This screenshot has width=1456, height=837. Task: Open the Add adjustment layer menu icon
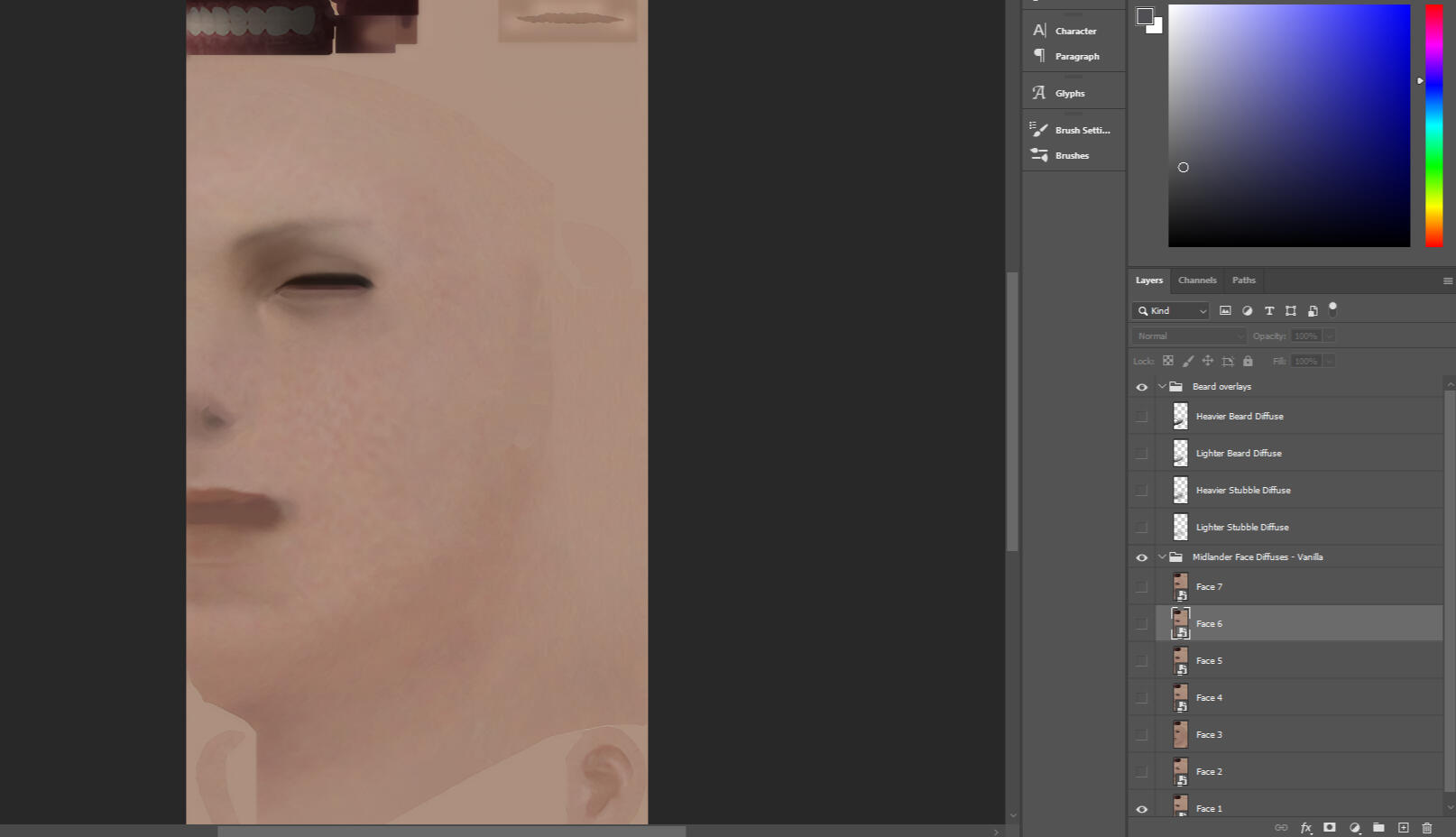click(1354, 827)
